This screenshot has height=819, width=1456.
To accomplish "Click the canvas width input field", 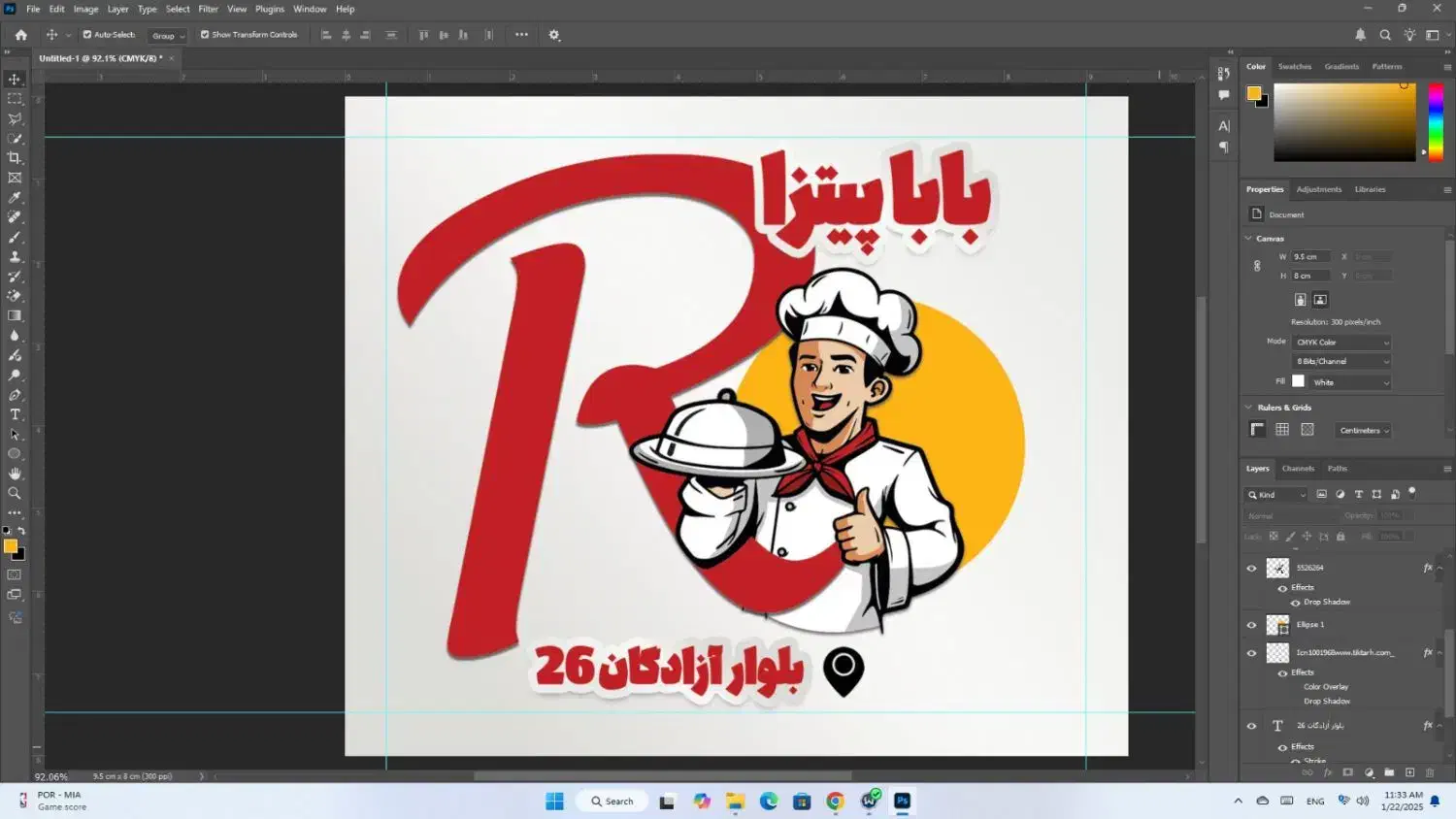I will (x=1310, y=257).
